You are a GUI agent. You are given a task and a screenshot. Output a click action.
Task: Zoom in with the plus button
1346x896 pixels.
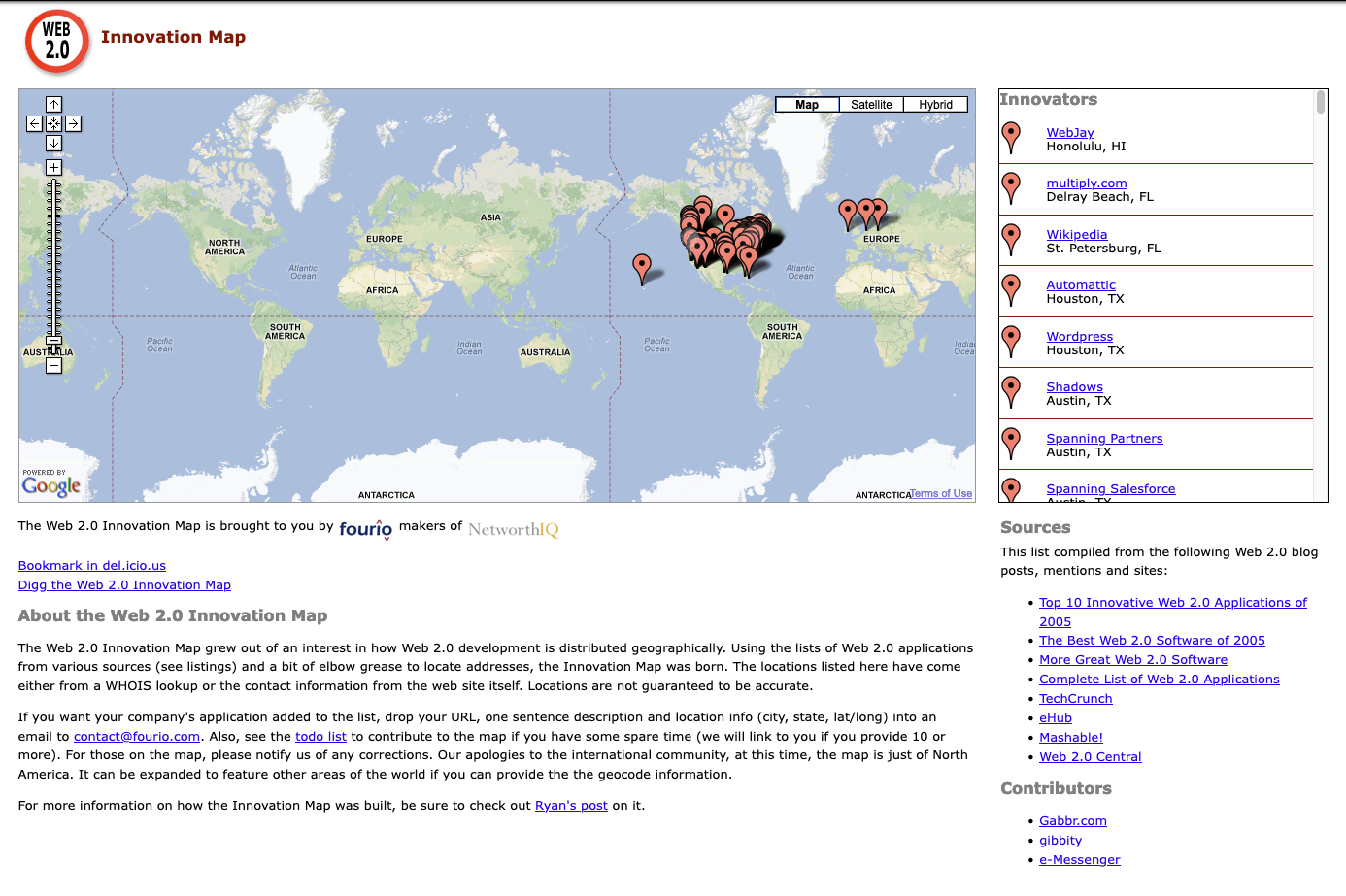54,167
